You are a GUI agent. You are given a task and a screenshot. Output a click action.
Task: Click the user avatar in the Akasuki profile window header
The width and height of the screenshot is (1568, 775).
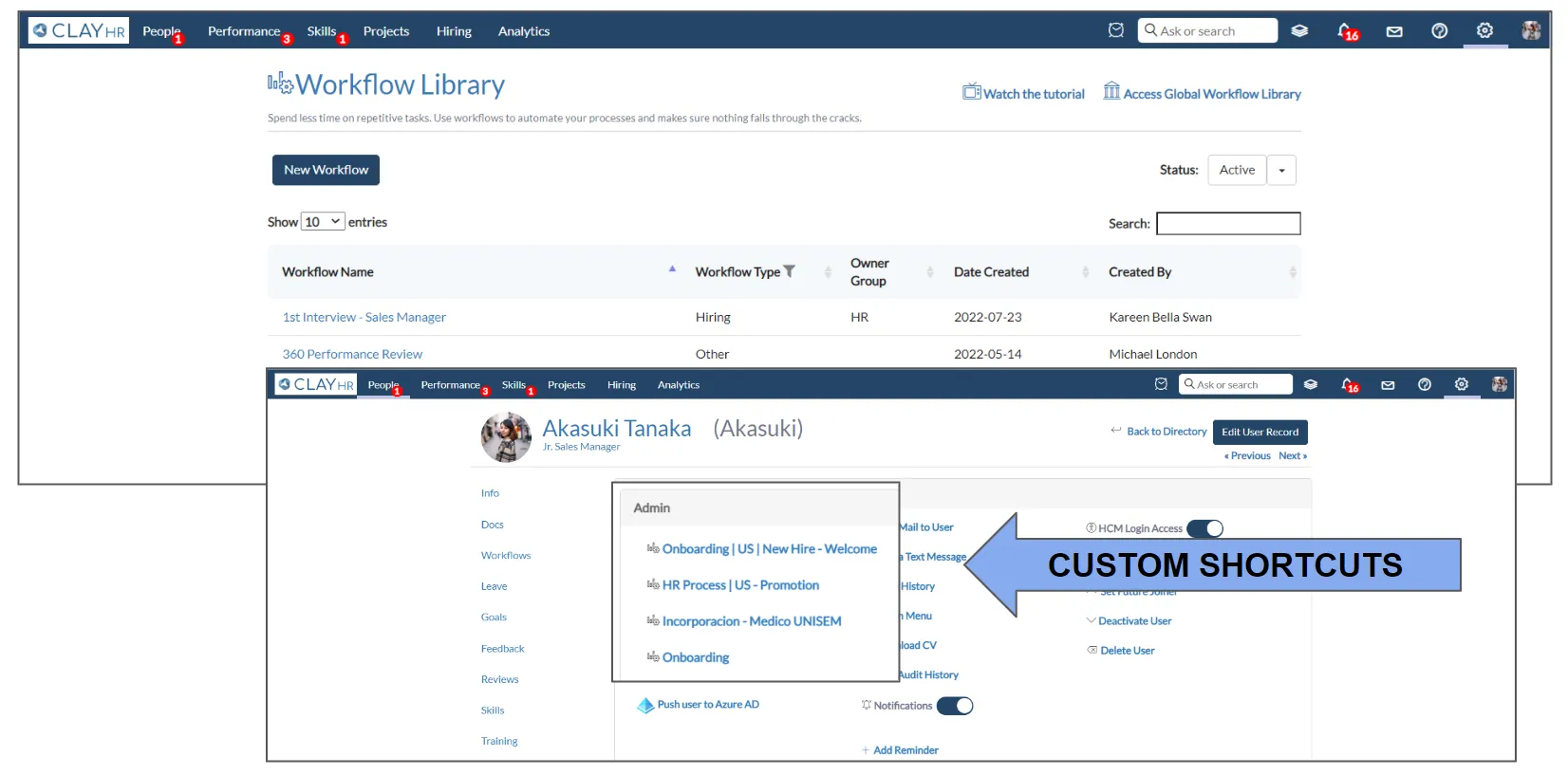pyautogui.click(x=1500, y=384)
